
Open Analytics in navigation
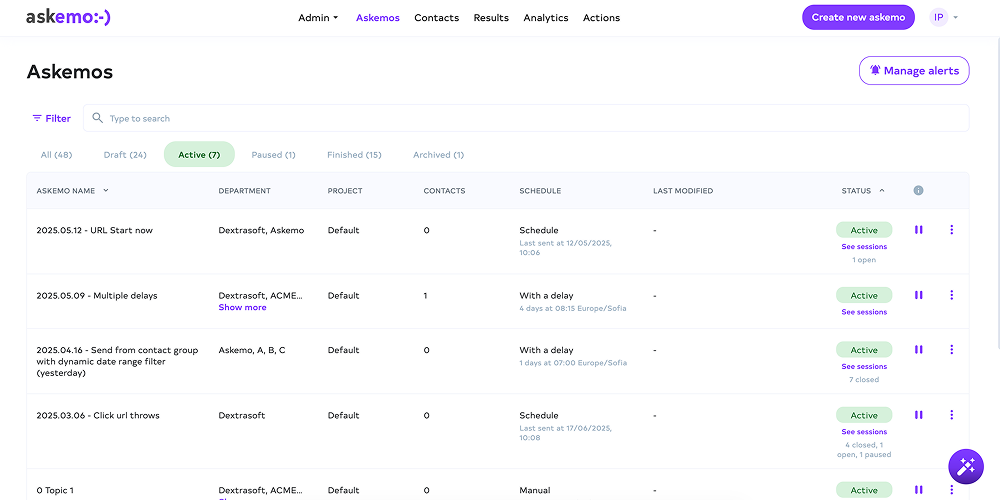[x=546, y=18]
